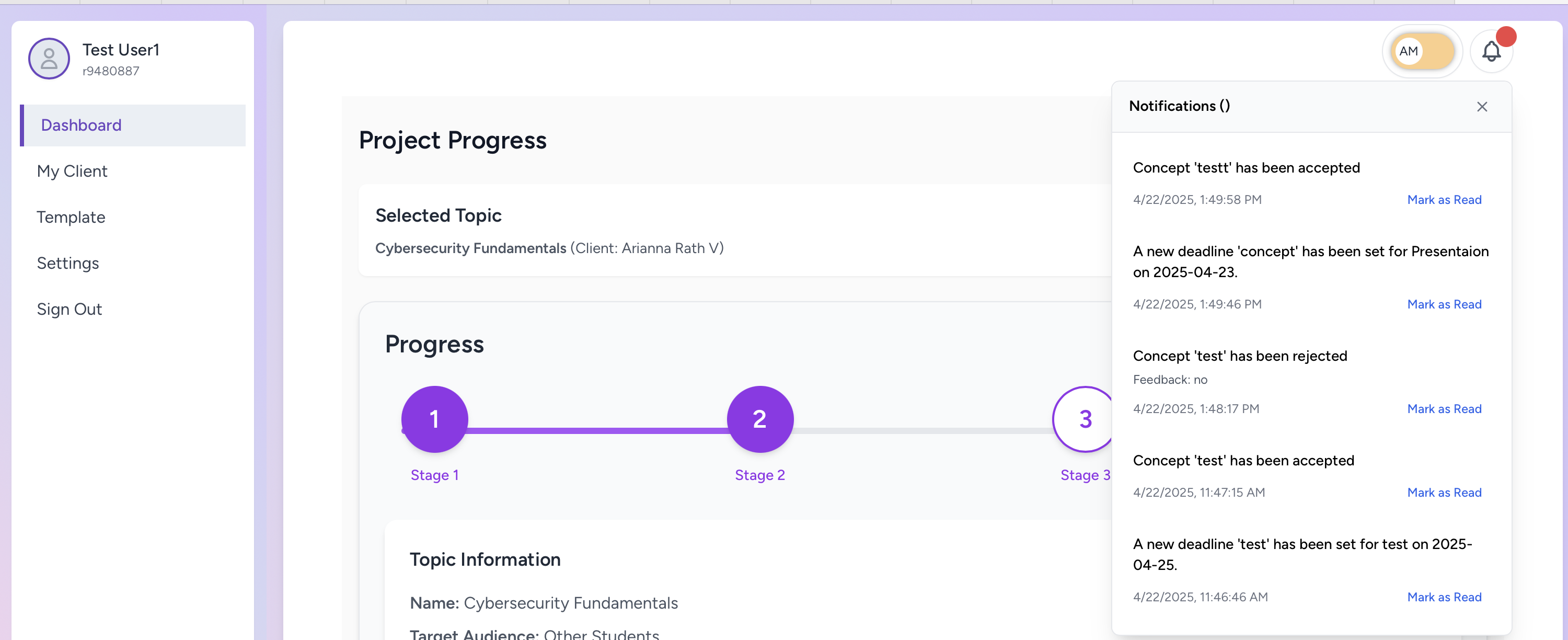Open the My Client section
1568x640 pixels.
[x=71, y=171]
